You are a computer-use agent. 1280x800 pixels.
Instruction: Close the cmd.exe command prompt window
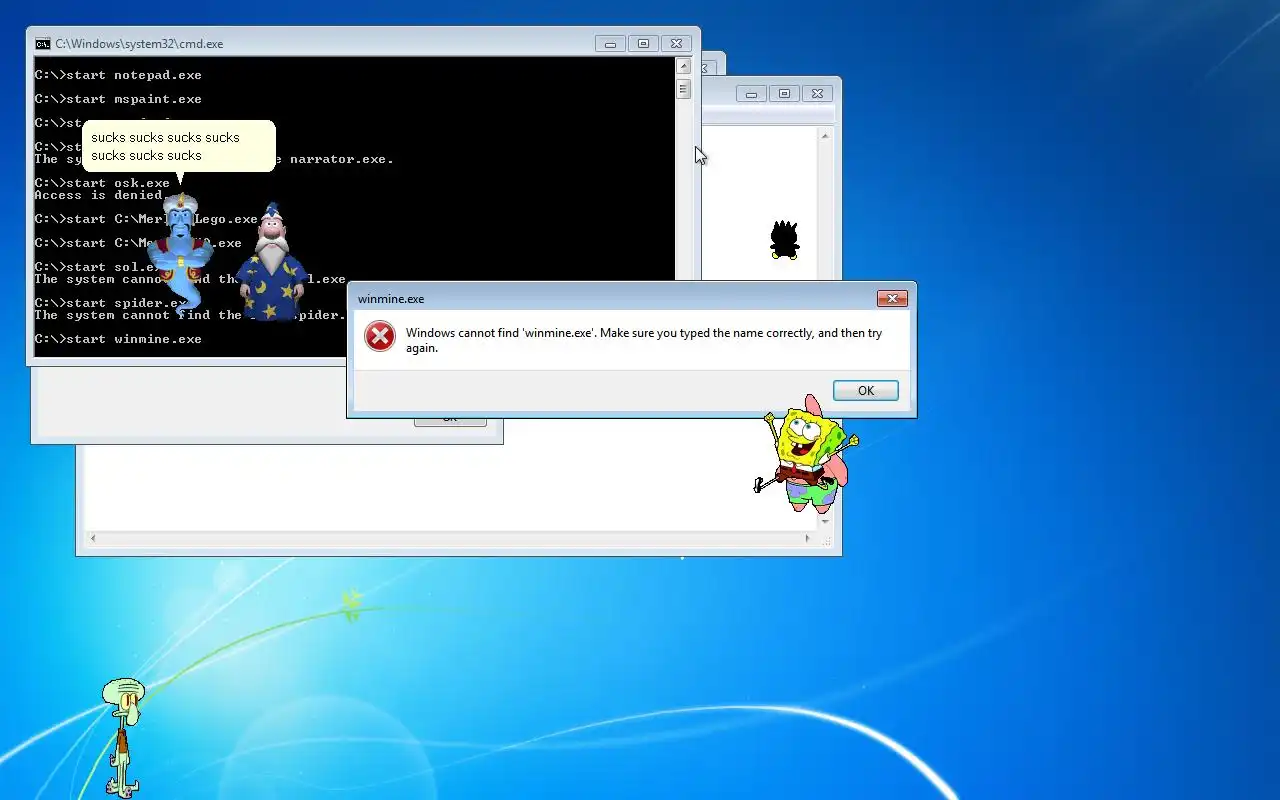(676, 44)
